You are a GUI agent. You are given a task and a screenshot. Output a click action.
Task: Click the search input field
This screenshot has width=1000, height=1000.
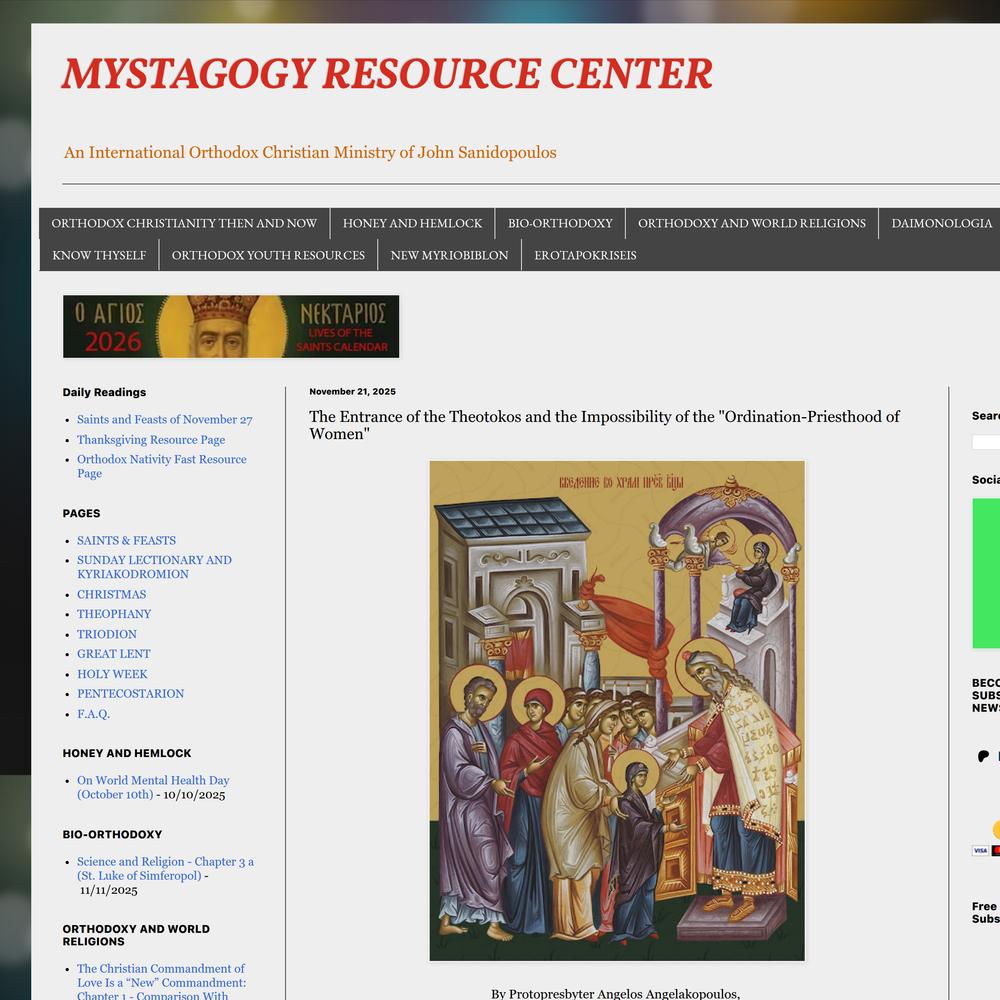pos(986,442)
